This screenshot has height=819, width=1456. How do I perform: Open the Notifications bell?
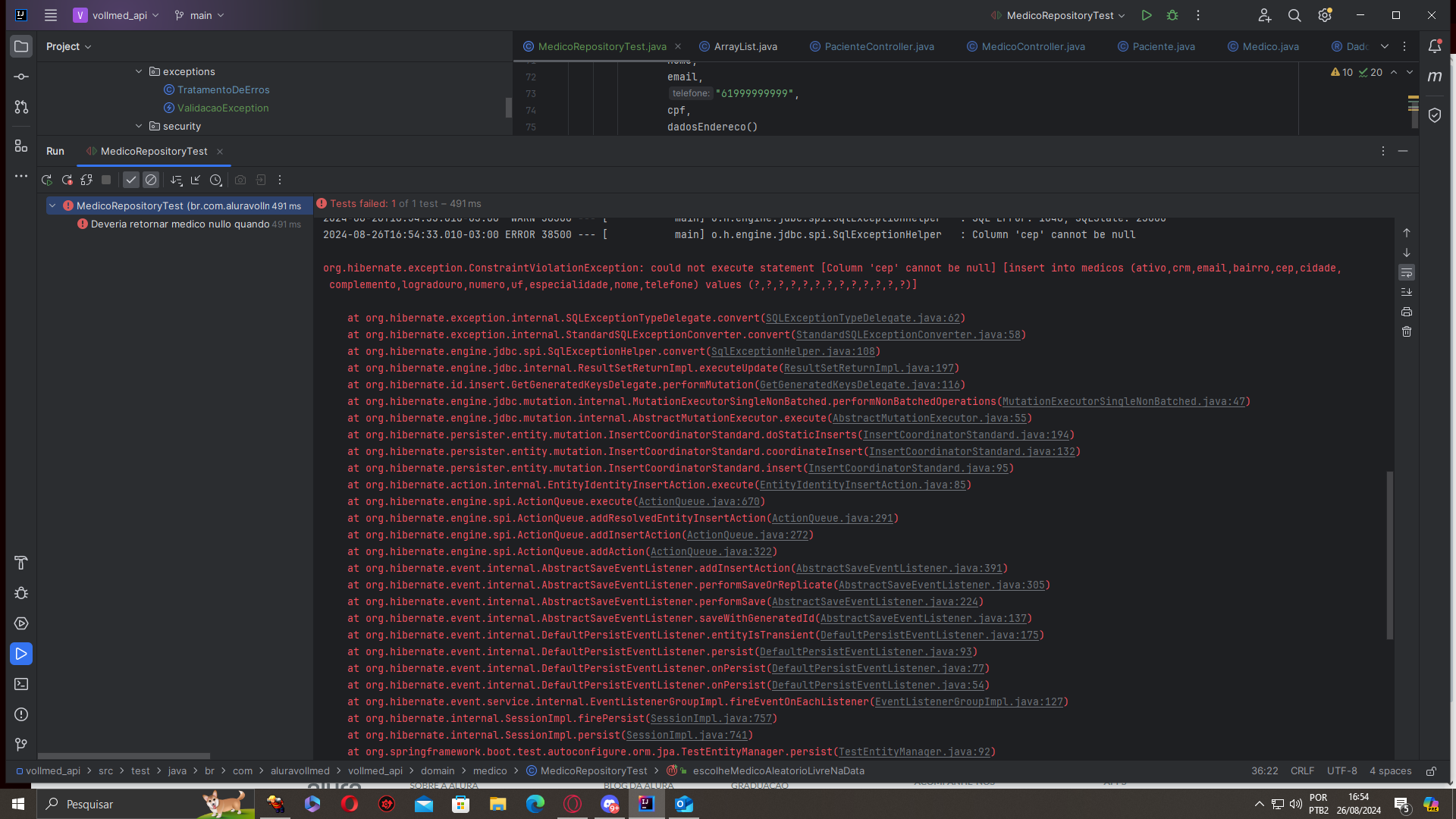(1435, 47)
